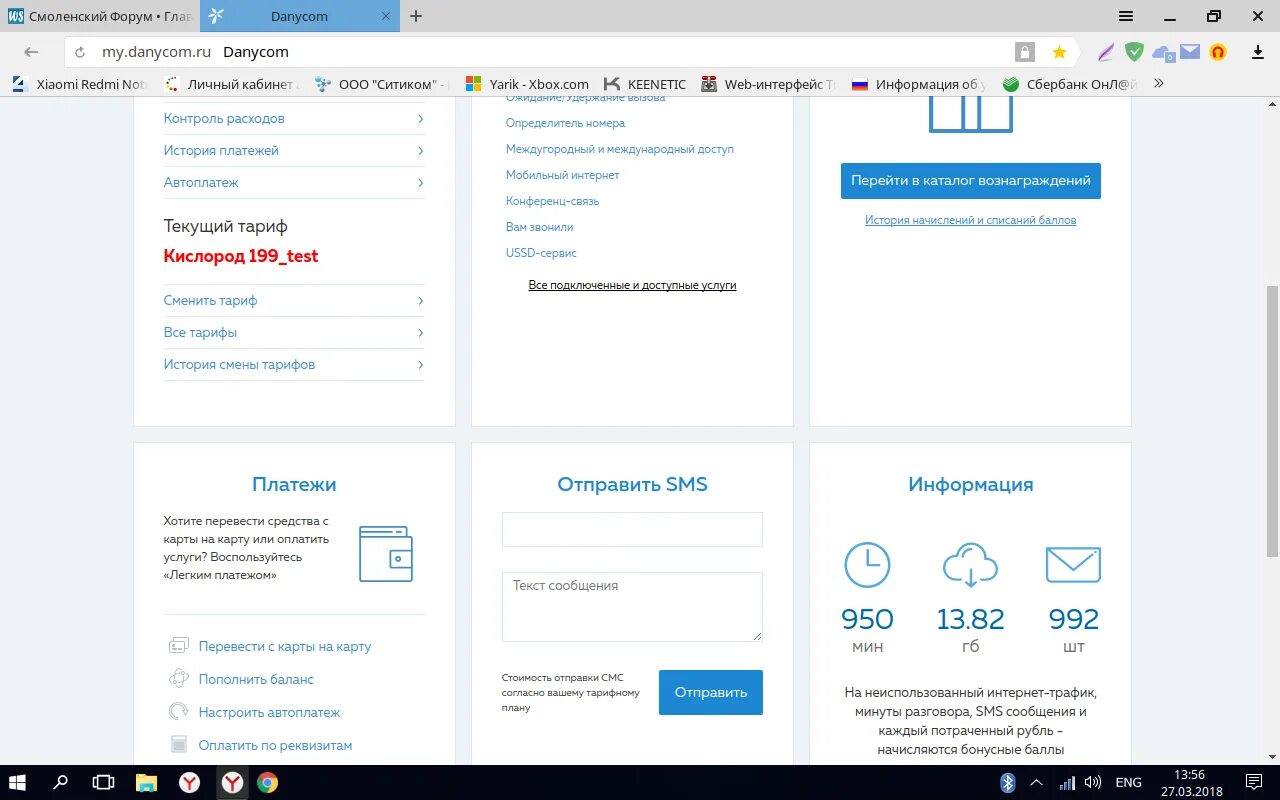Open the Windows Start menu
Viewport: 1280px width, 800px height.
[18, 782]
